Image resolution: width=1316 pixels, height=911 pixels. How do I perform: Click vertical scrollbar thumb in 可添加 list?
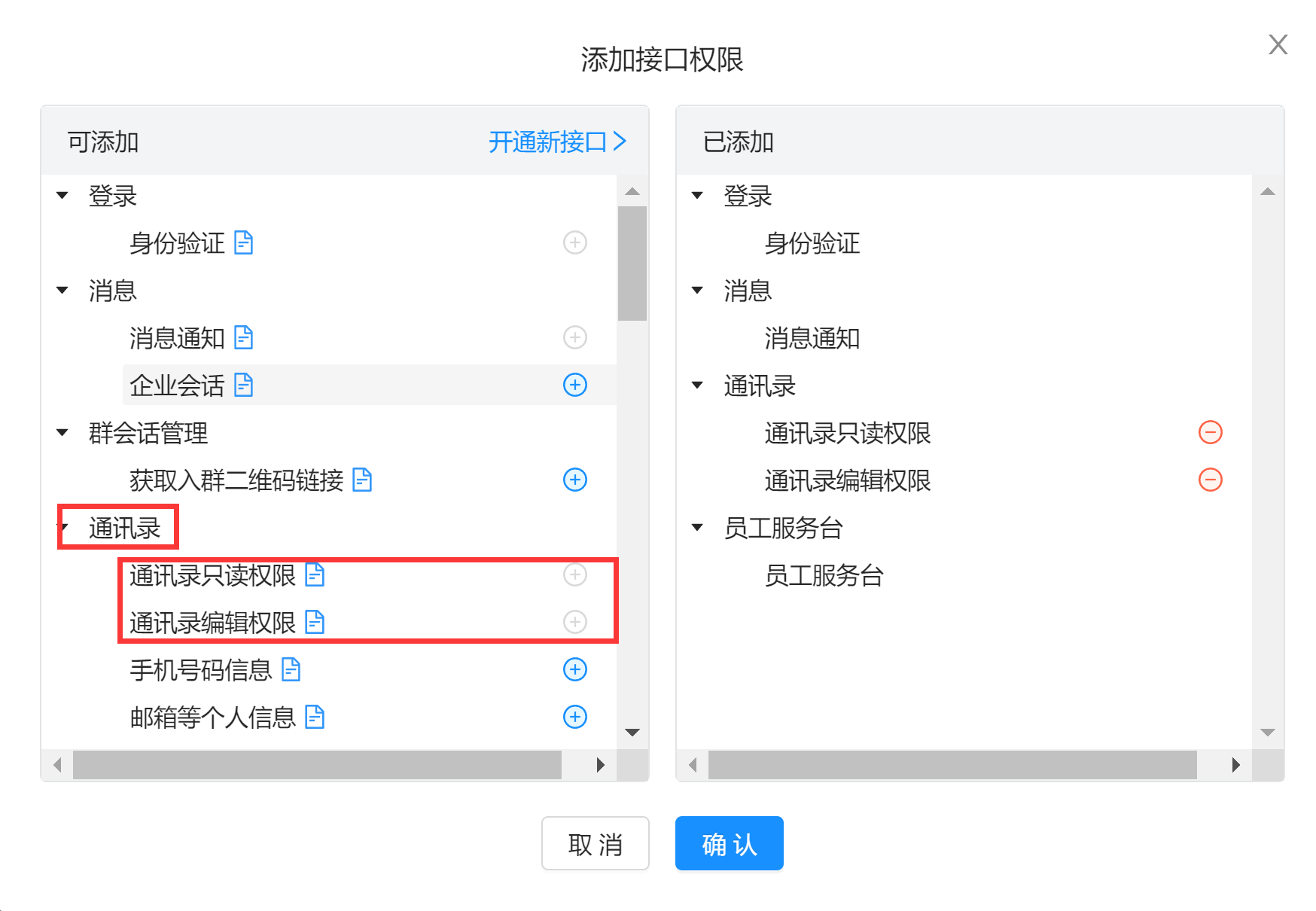pyautogui.click(x=632, y=264)
